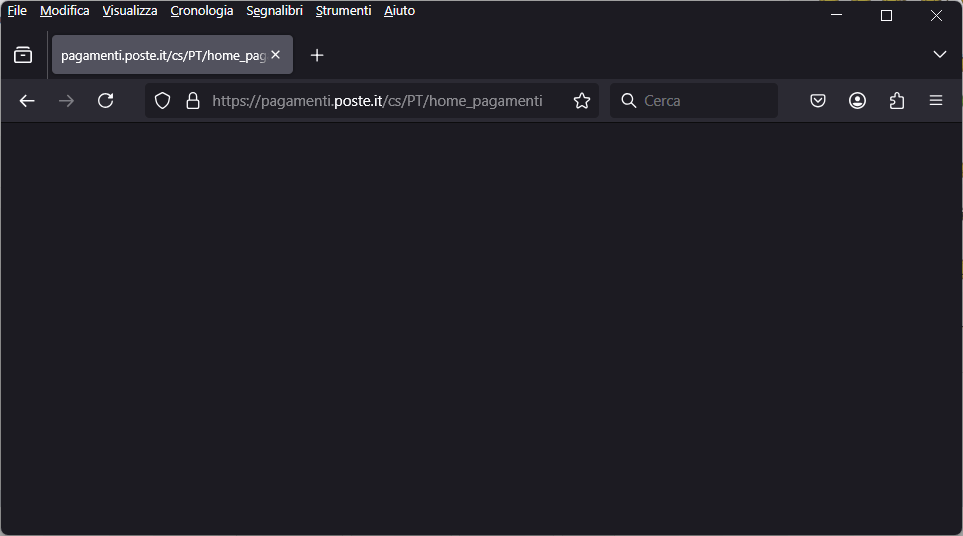Save page to Pocket
Image resolution: width=963 pixels, height=536 pixels.
[818, 101]
